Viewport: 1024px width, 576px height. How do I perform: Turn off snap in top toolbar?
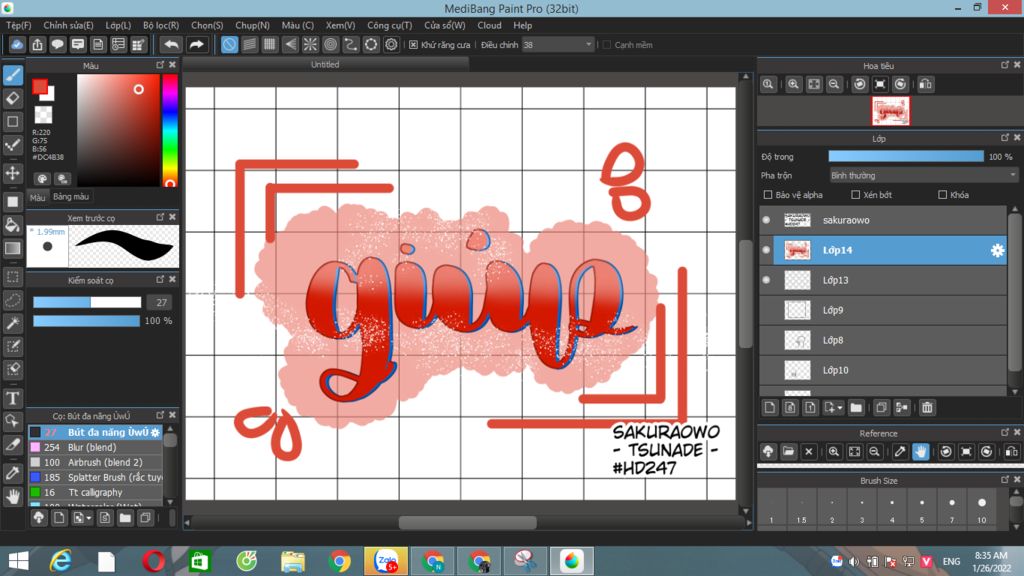point(229,44)
